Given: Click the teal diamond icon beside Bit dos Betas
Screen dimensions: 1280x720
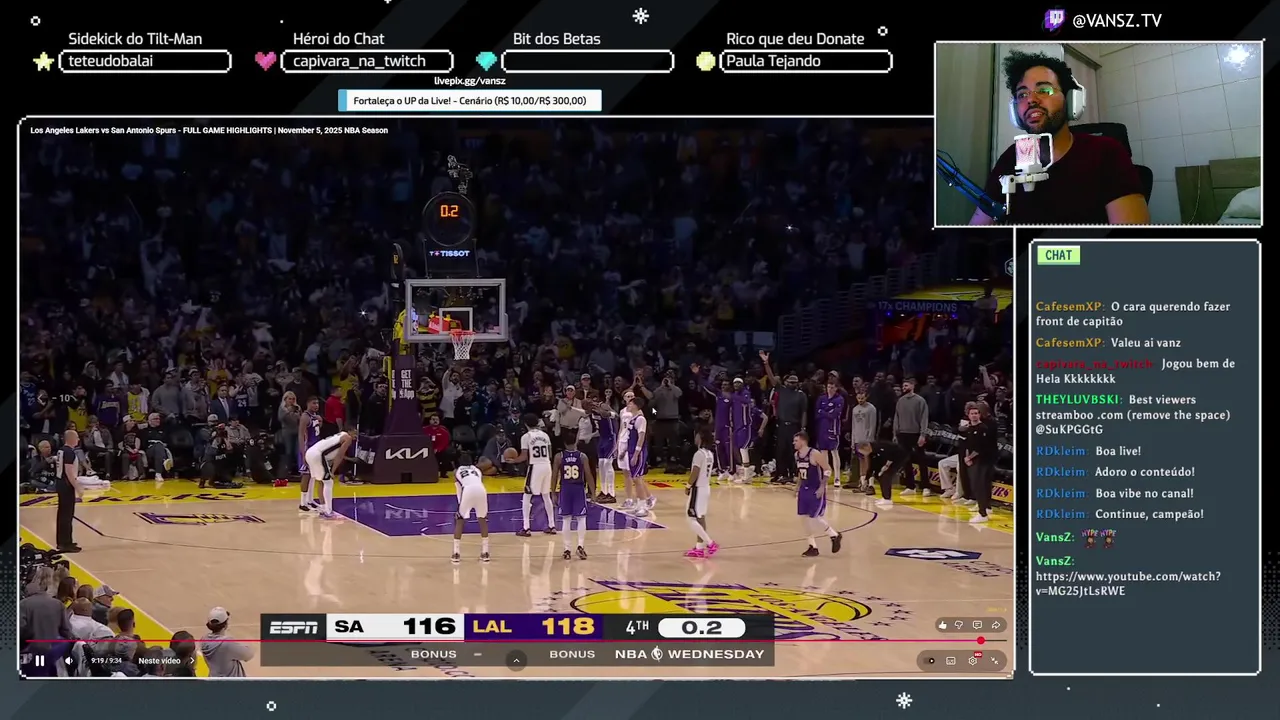Looking at the screenshot, I should tap(486, 61).
